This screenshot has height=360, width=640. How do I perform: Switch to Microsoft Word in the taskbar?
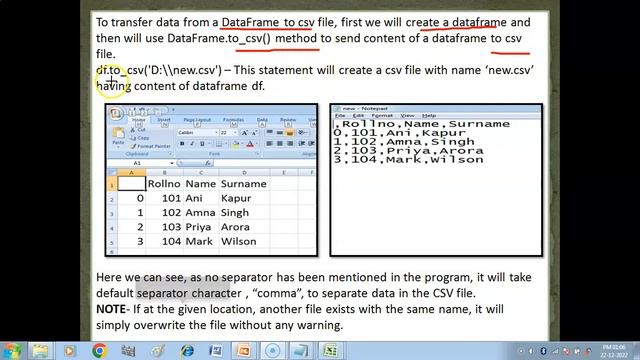[x=216, y=351]
